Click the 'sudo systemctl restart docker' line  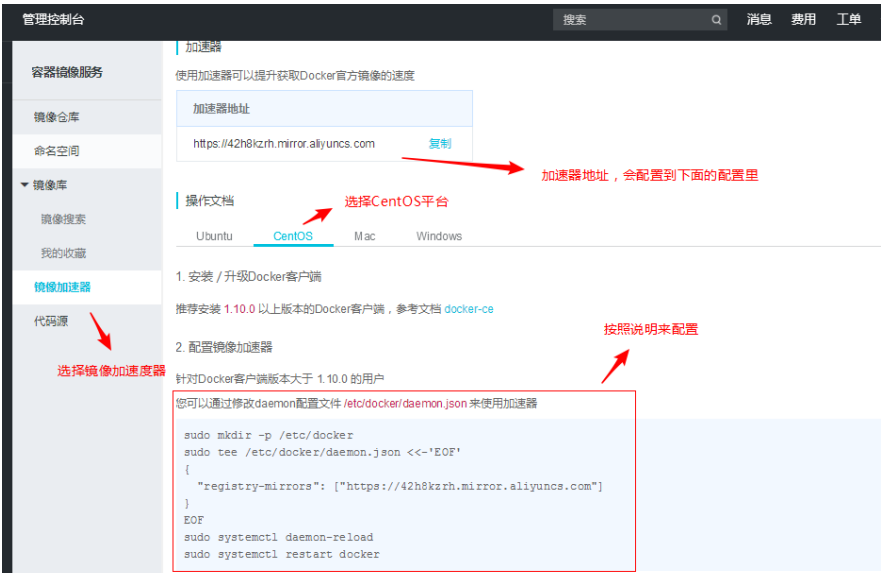[282, 554]
